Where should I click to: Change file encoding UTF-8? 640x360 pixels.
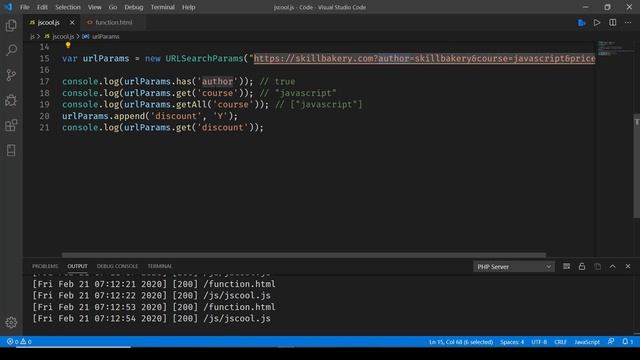pos(539,342)
